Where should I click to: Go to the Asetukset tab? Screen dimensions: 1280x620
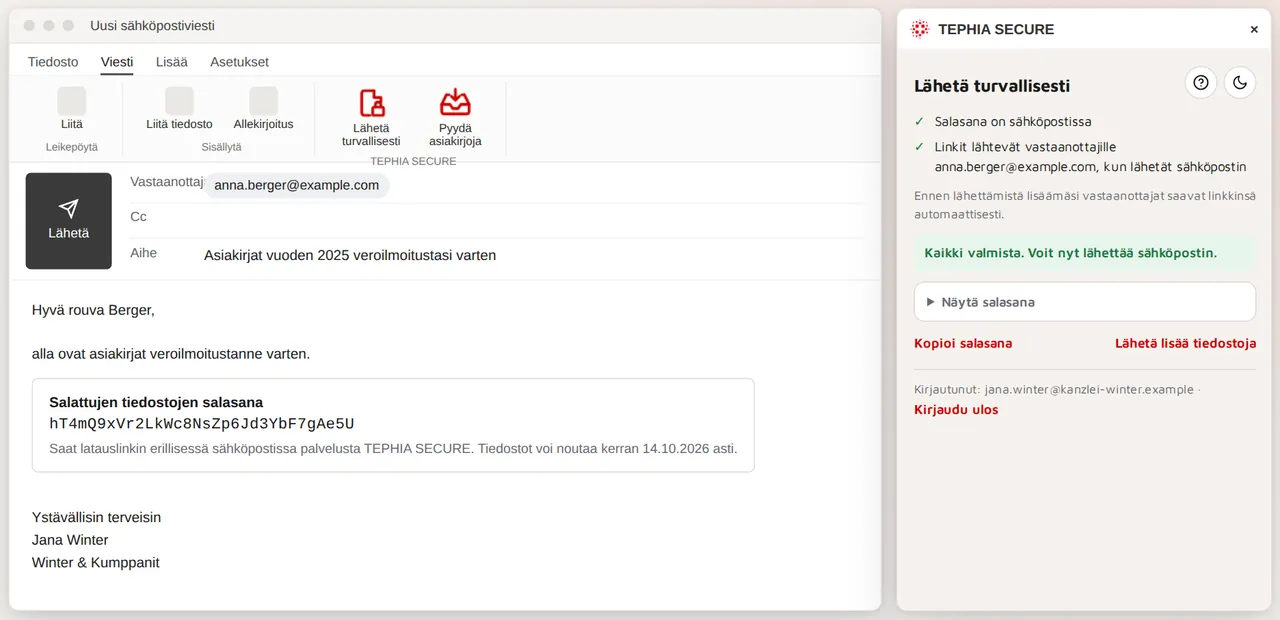click(239, 62)
